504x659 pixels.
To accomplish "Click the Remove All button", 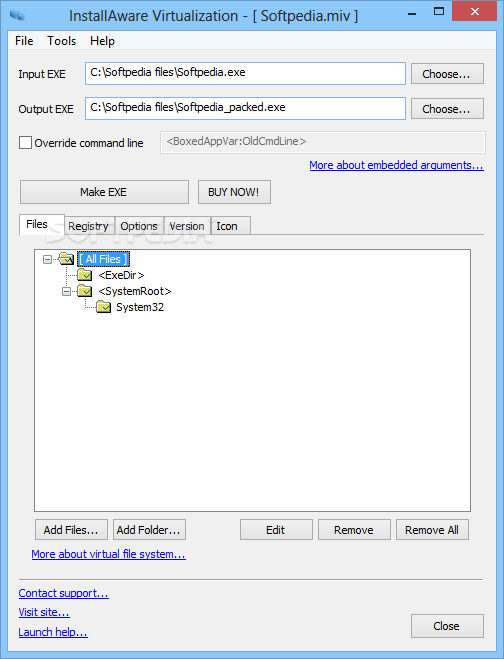I will (432, 530).
